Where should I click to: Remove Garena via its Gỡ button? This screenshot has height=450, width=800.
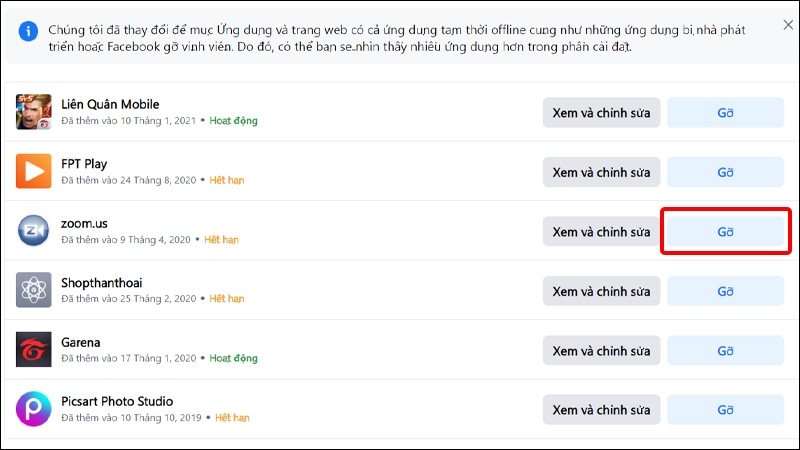coord(725,351)
